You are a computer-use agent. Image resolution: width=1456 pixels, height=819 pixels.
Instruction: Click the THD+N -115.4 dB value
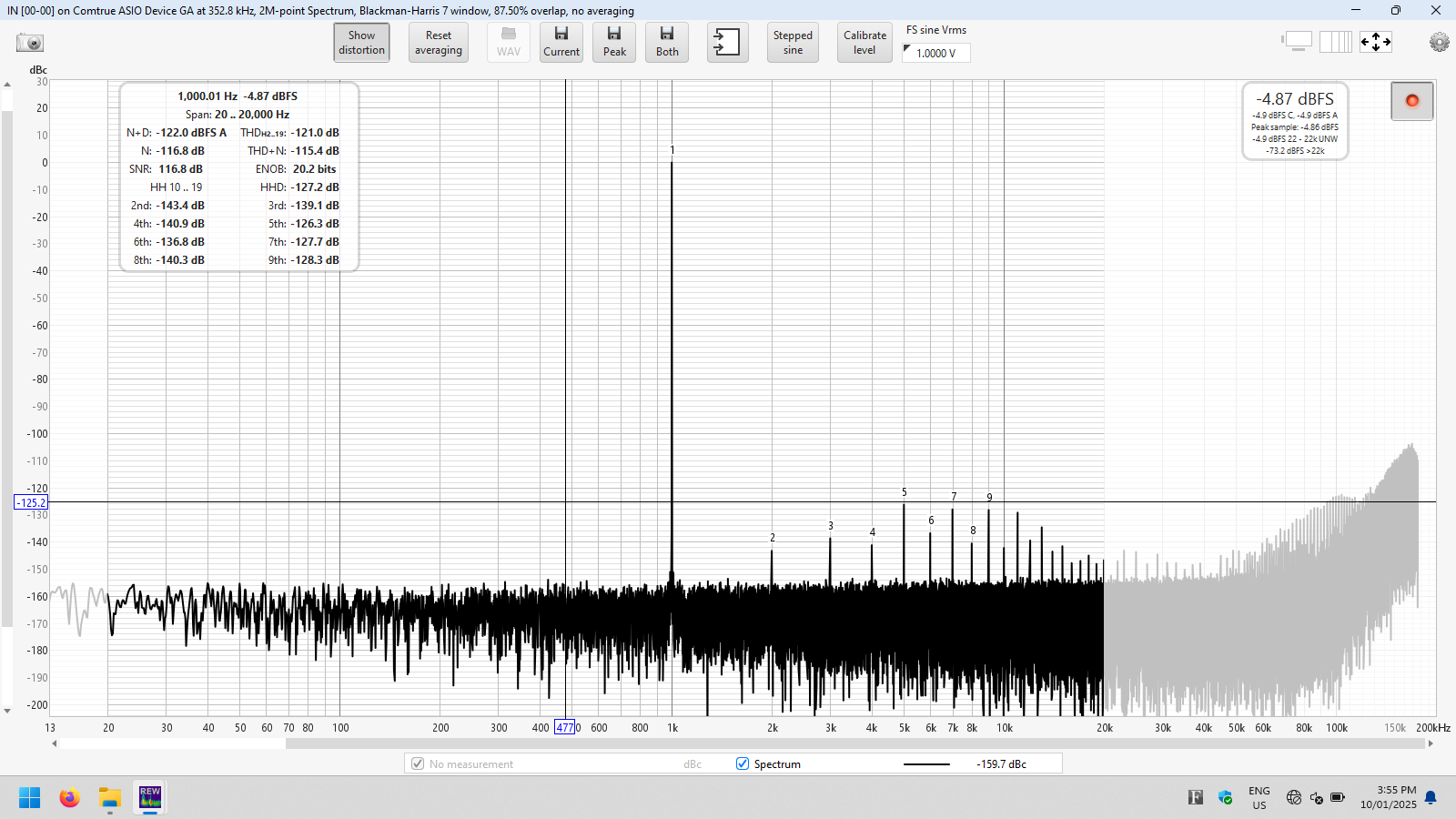coord(315,151)
